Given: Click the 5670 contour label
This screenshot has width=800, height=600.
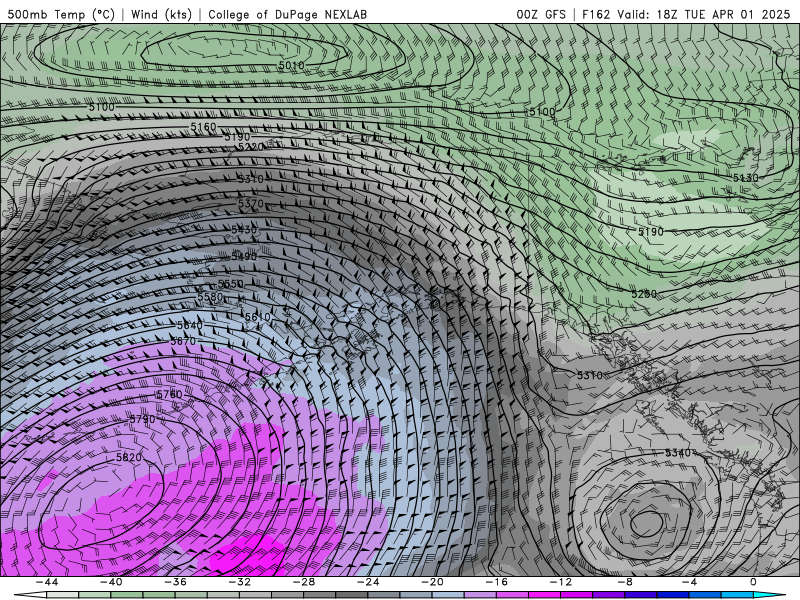Looking at the screenshot, I should click(x=183, y=341).
